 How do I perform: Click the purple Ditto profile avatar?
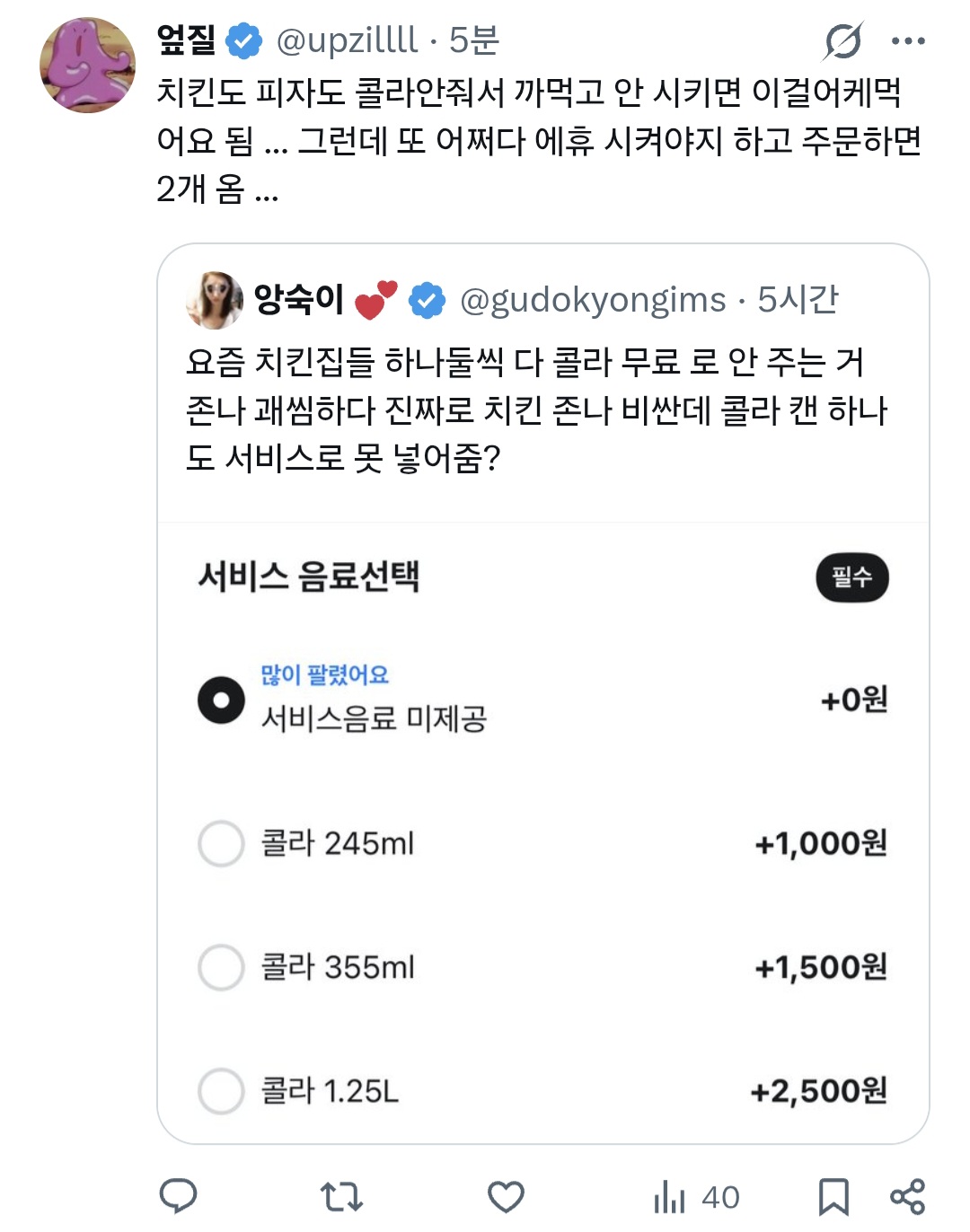[87, 65]
